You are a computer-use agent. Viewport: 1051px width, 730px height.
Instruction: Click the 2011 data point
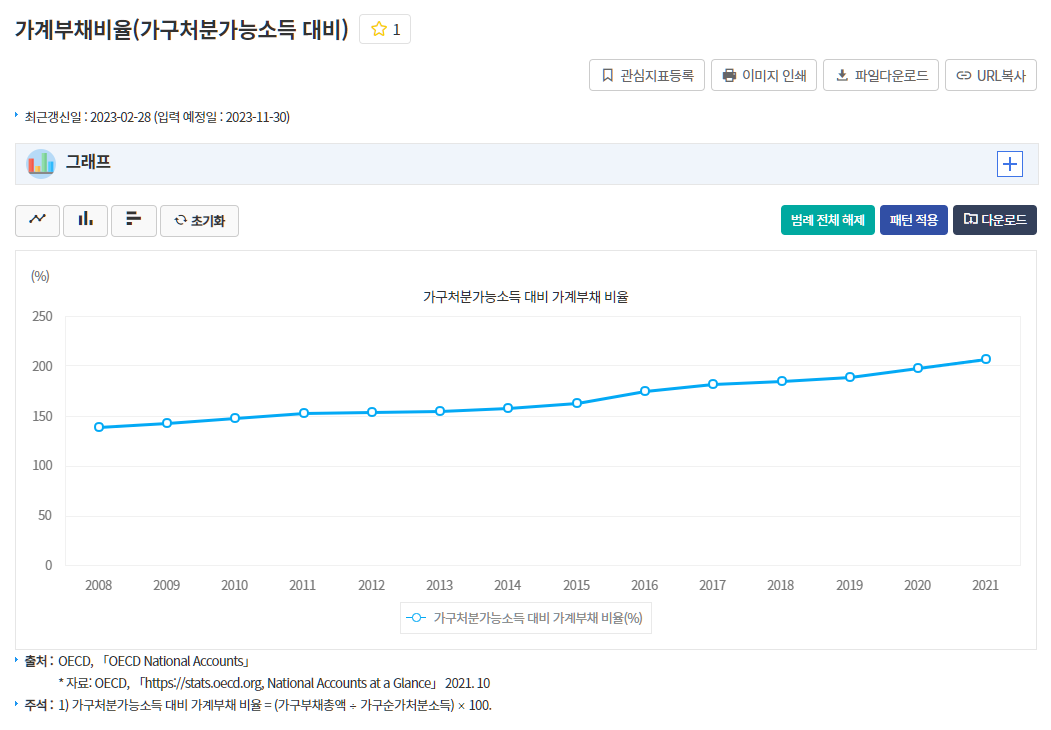(304, 413)
